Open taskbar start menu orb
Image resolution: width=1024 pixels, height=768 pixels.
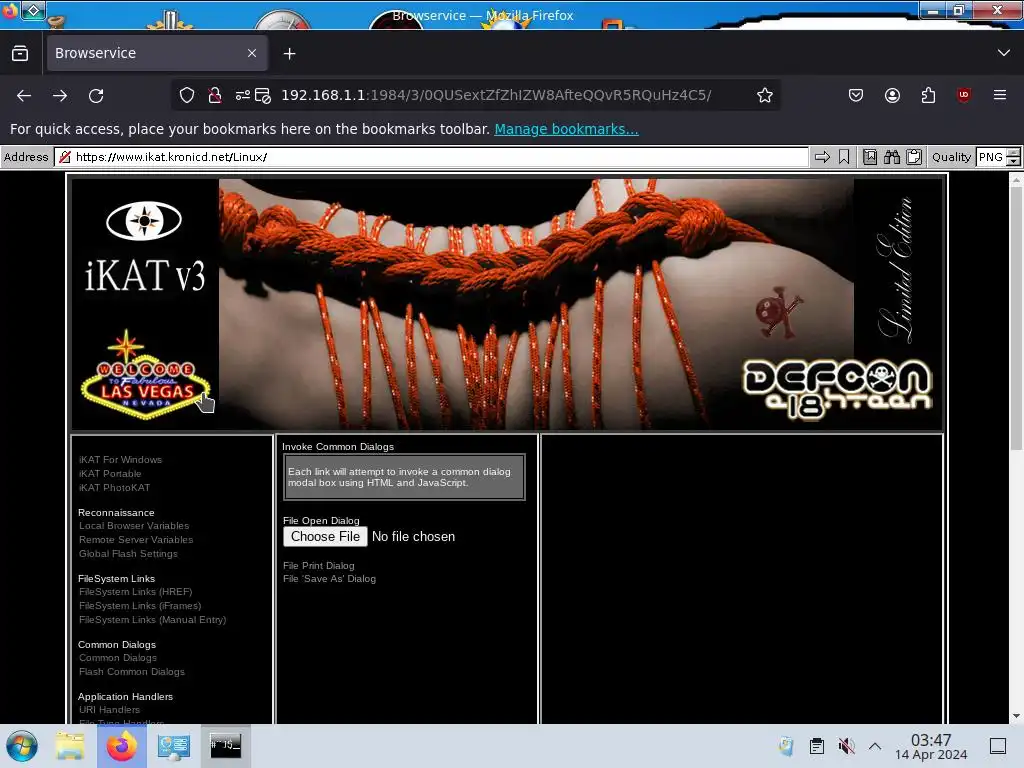(x=22, y=746)
